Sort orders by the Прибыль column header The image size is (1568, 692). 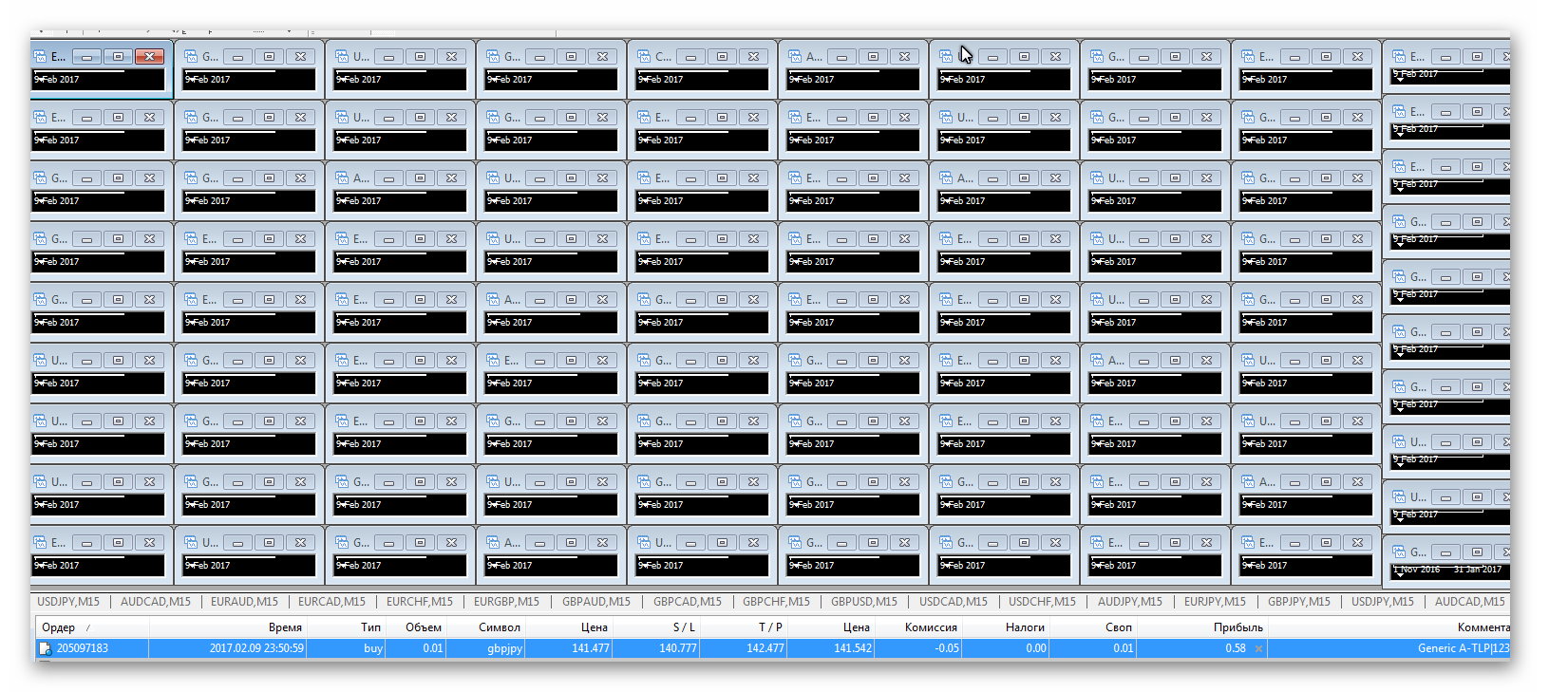(1201, 627)
